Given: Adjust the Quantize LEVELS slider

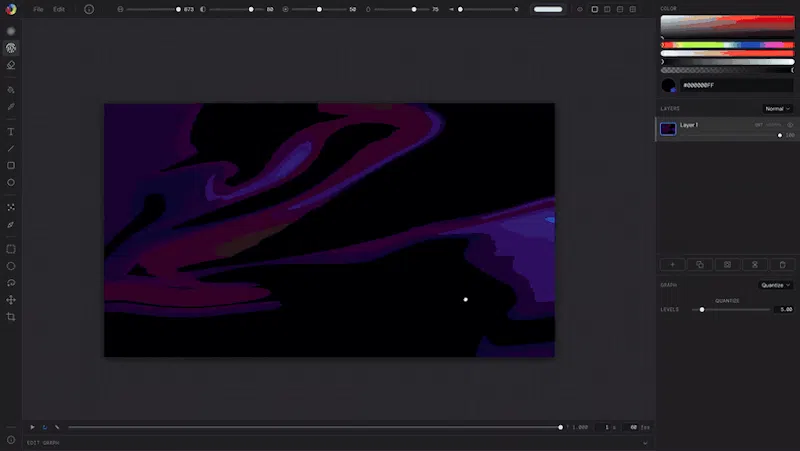Looking at the screenshot, I should [731, 309].
